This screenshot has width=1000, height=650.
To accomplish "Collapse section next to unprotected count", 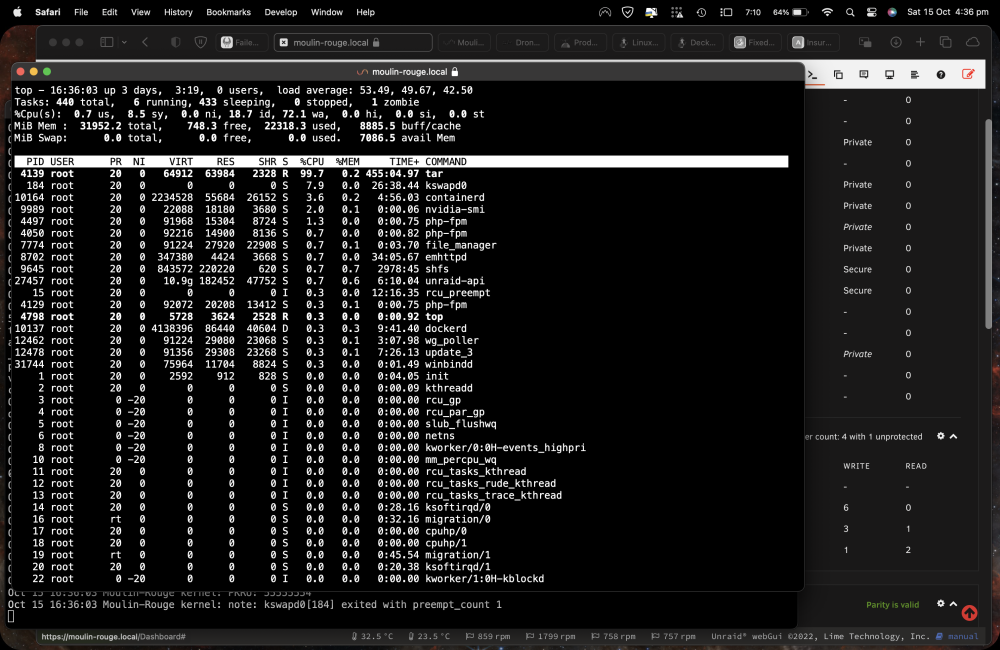I will coord(953,436).
